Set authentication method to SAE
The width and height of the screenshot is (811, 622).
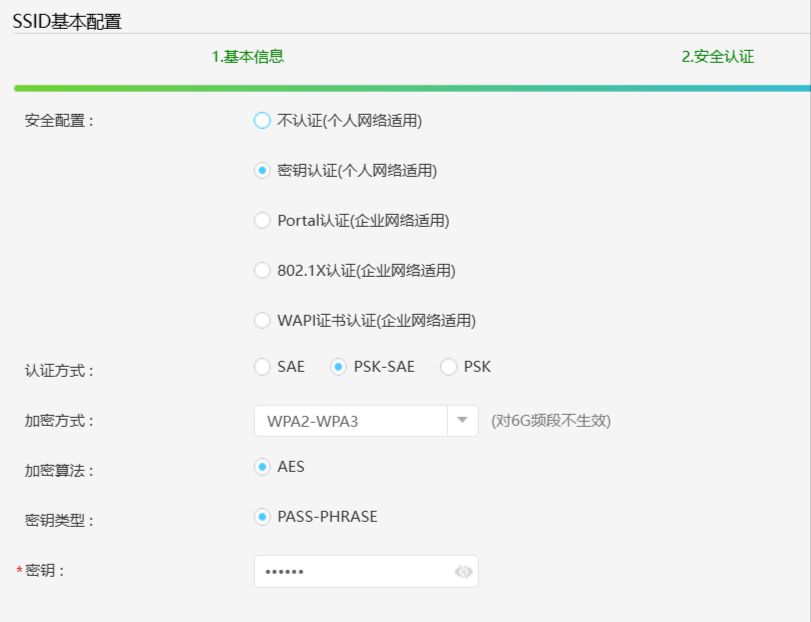tap(262, 367)
